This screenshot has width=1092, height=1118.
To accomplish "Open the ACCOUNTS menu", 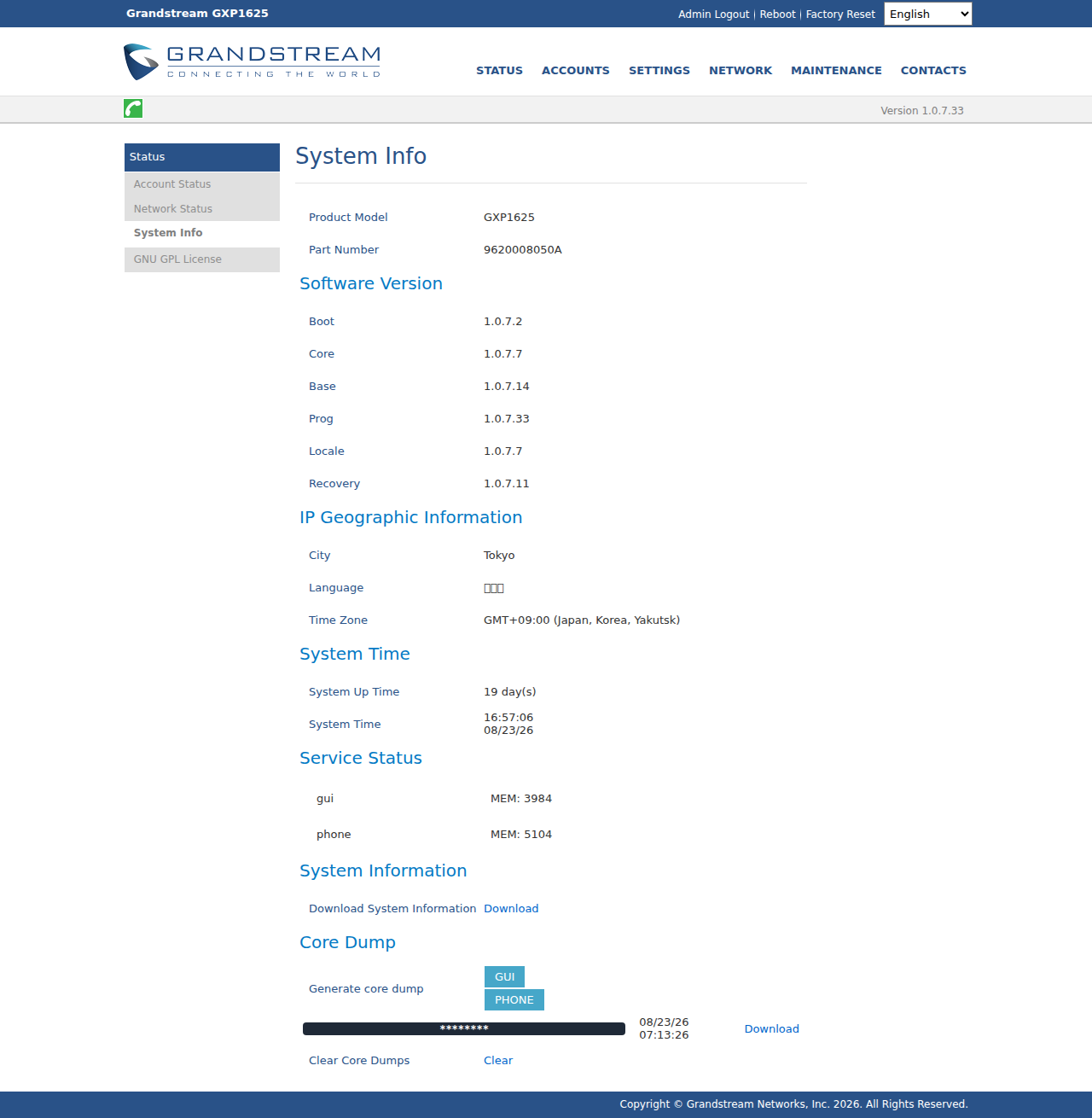I will point(576,71).
